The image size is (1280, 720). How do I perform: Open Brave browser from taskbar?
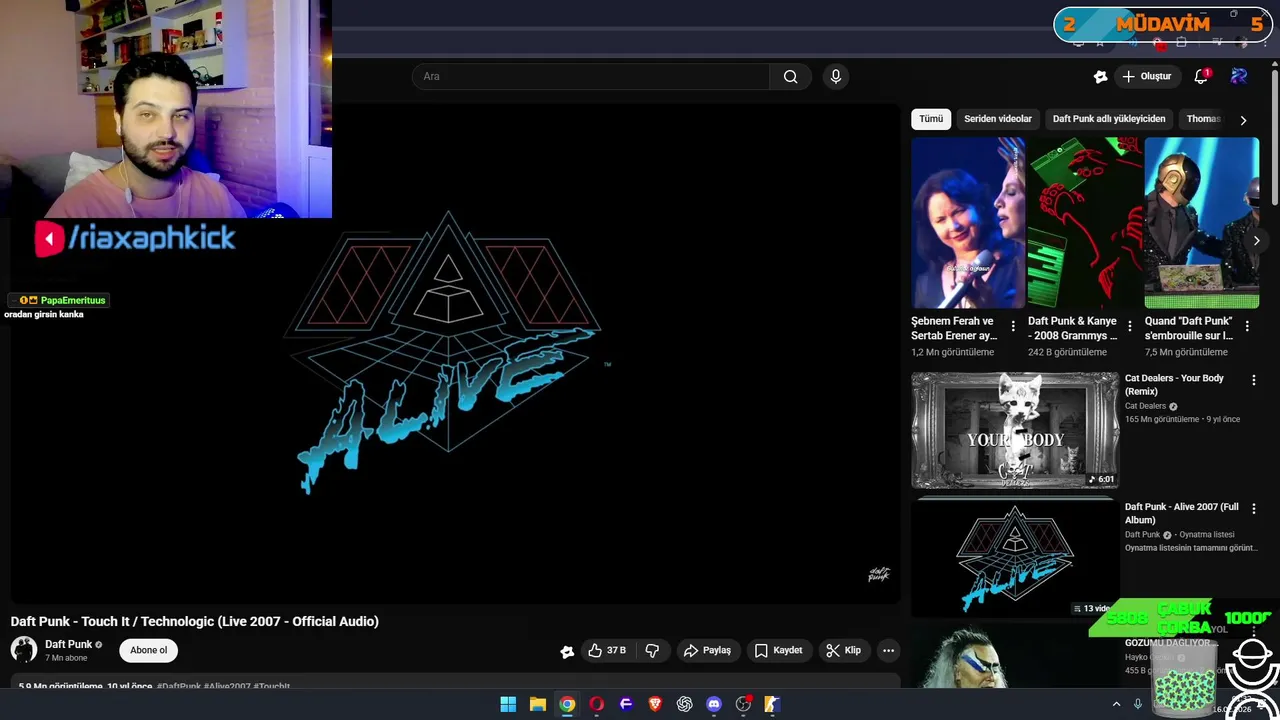coord(655,704)
